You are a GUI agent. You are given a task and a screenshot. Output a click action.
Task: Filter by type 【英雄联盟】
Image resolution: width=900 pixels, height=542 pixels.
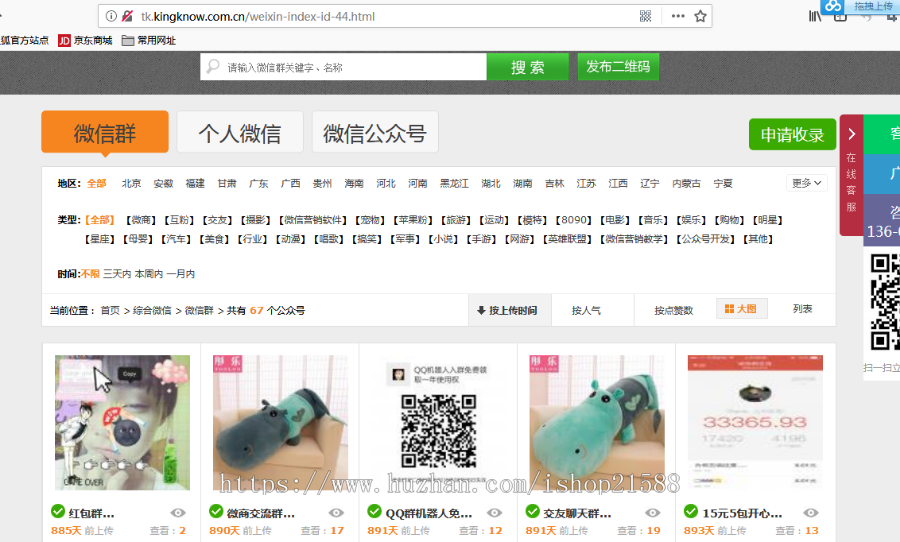567,239
